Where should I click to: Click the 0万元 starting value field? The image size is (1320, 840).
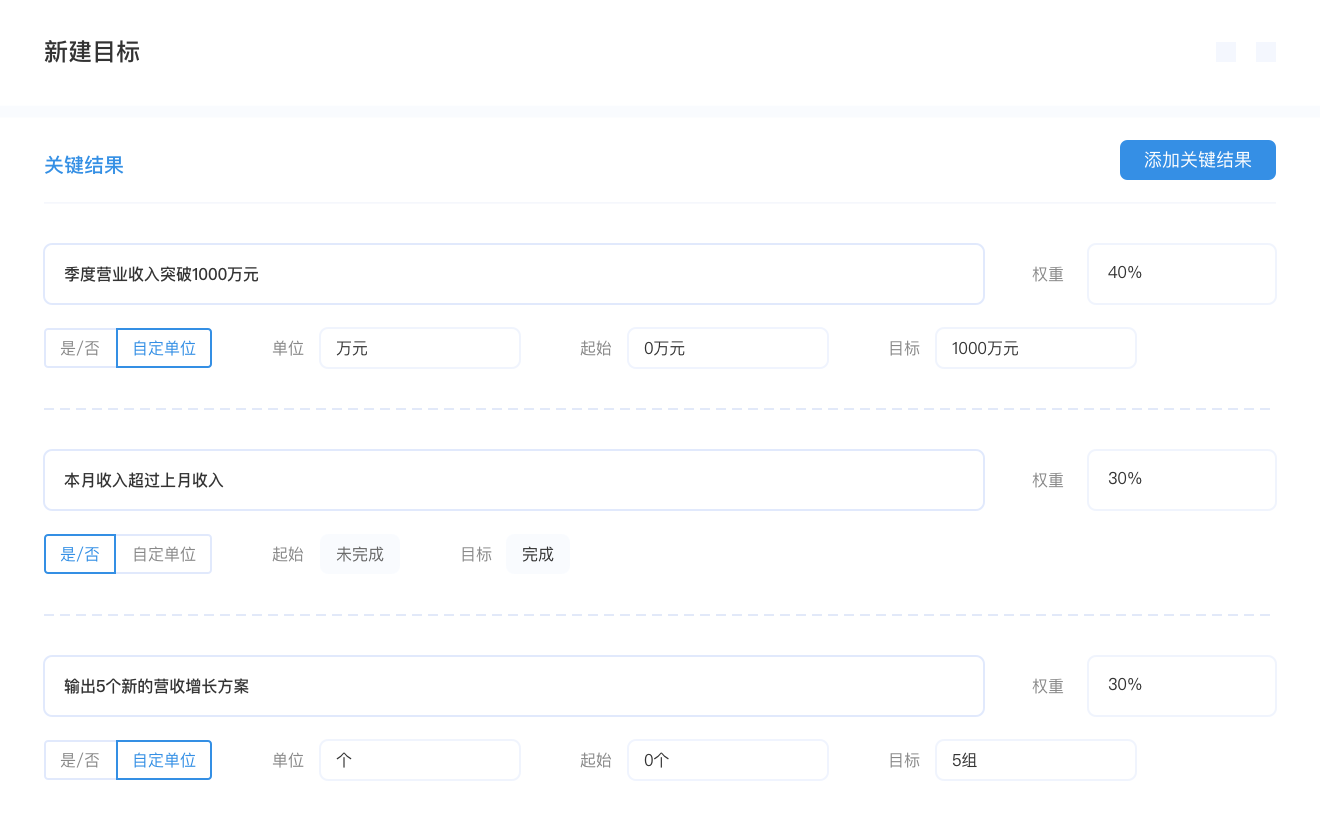(x=728, y=348)
